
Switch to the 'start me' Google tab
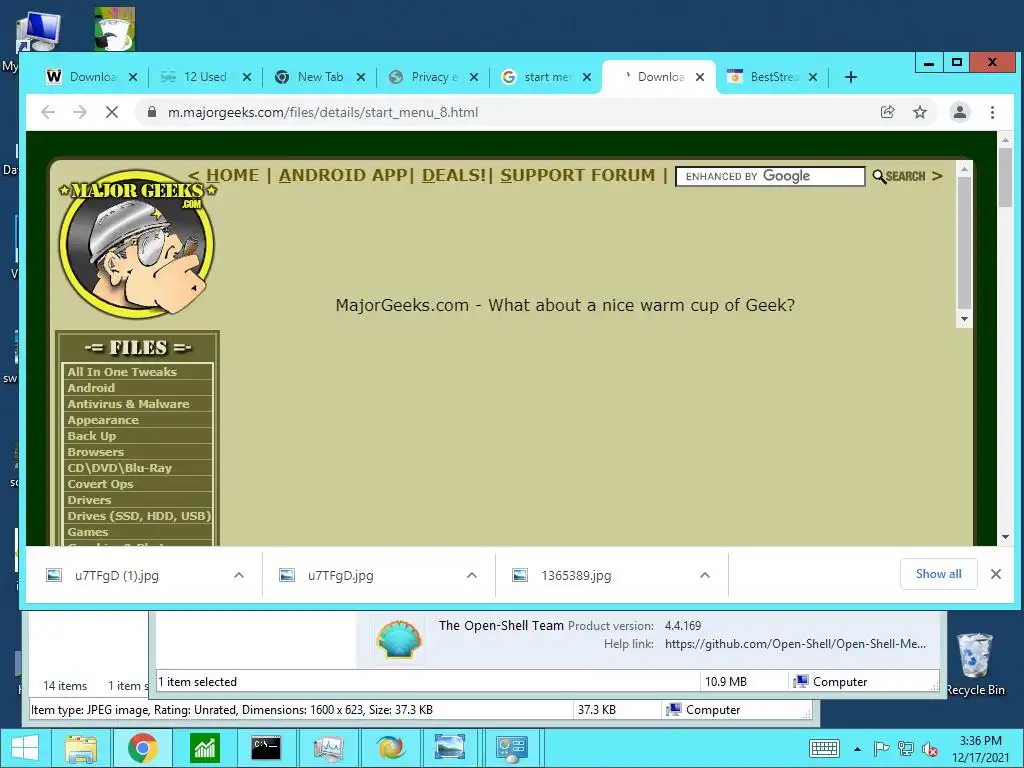click(x=546, y=77)
